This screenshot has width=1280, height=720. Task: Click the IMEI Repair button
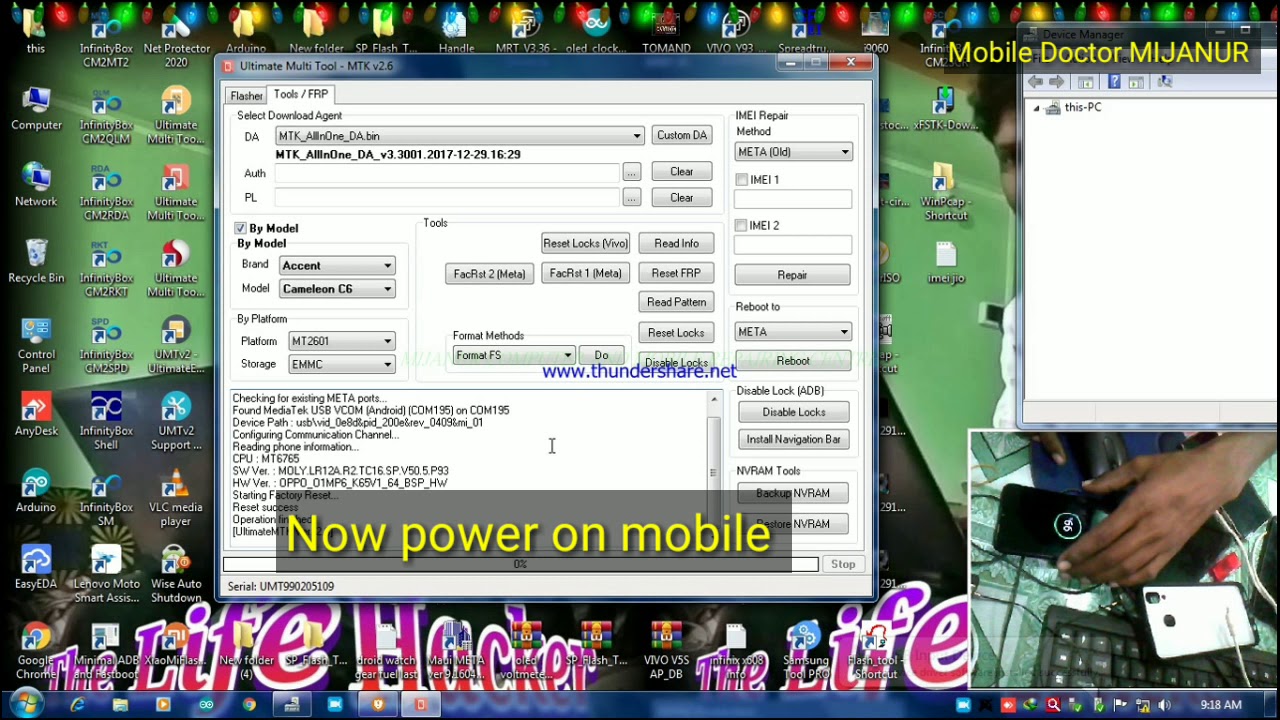(x=792, y=275)
